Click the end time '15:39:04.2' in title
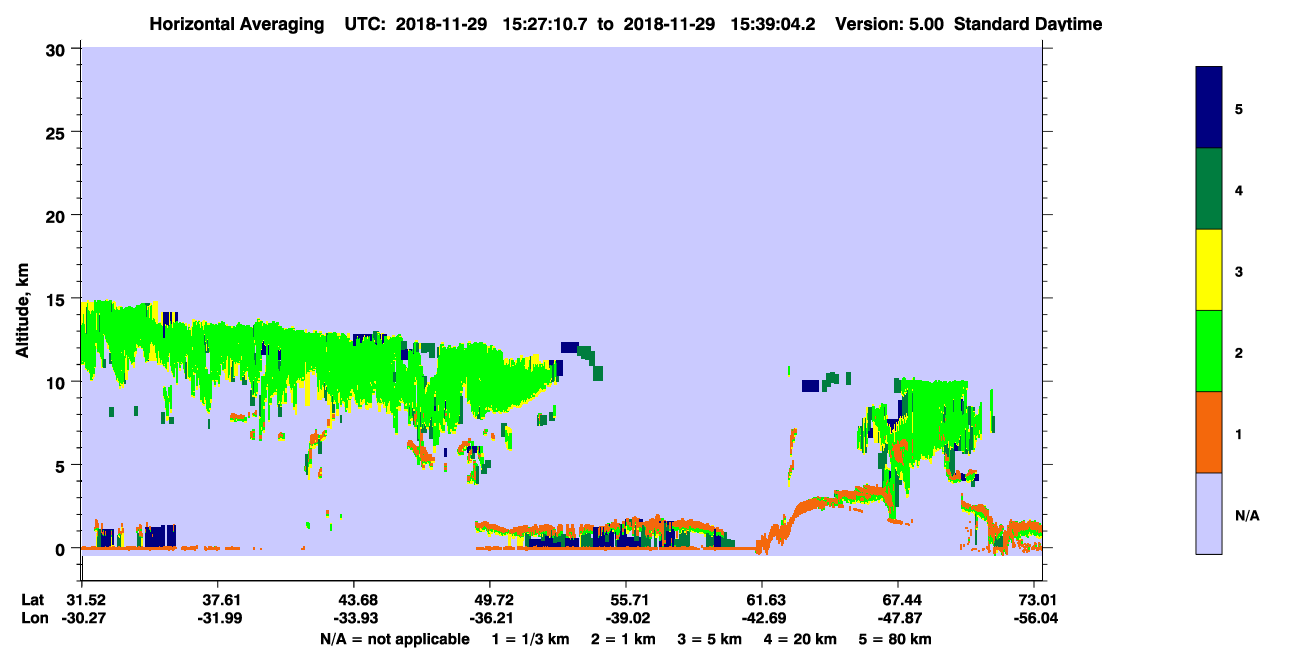Viewport: 1300px width, 667px height. coord(774,24)
